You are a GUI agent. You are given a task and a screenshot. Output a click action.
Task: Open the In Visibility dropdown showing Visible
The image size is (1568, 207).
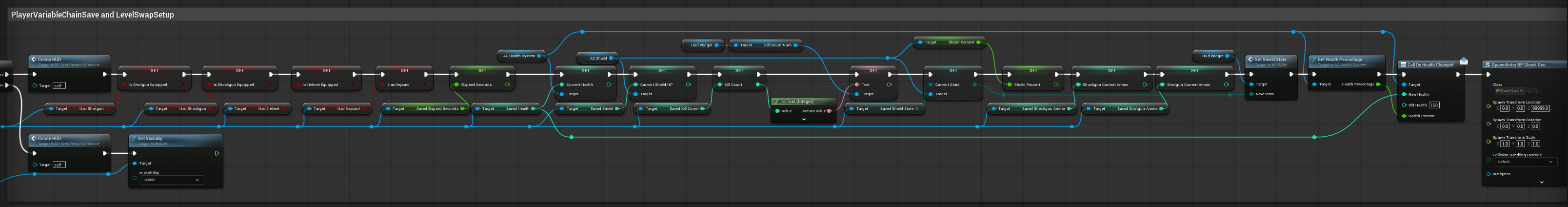172,180
